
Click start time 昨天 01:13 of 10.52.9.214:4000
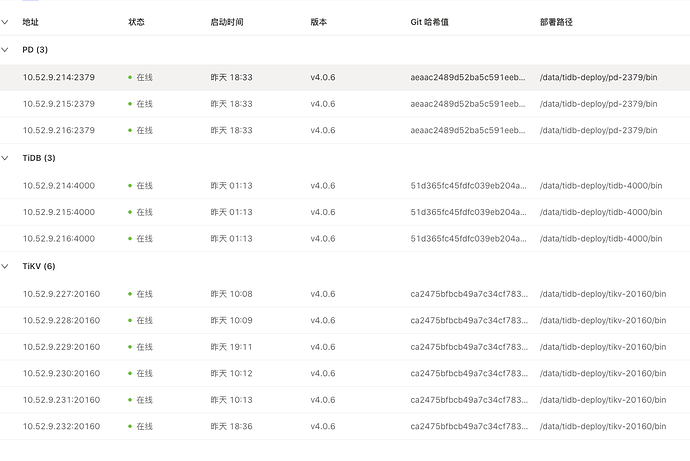pyautogui.click(x=231, y=186)
